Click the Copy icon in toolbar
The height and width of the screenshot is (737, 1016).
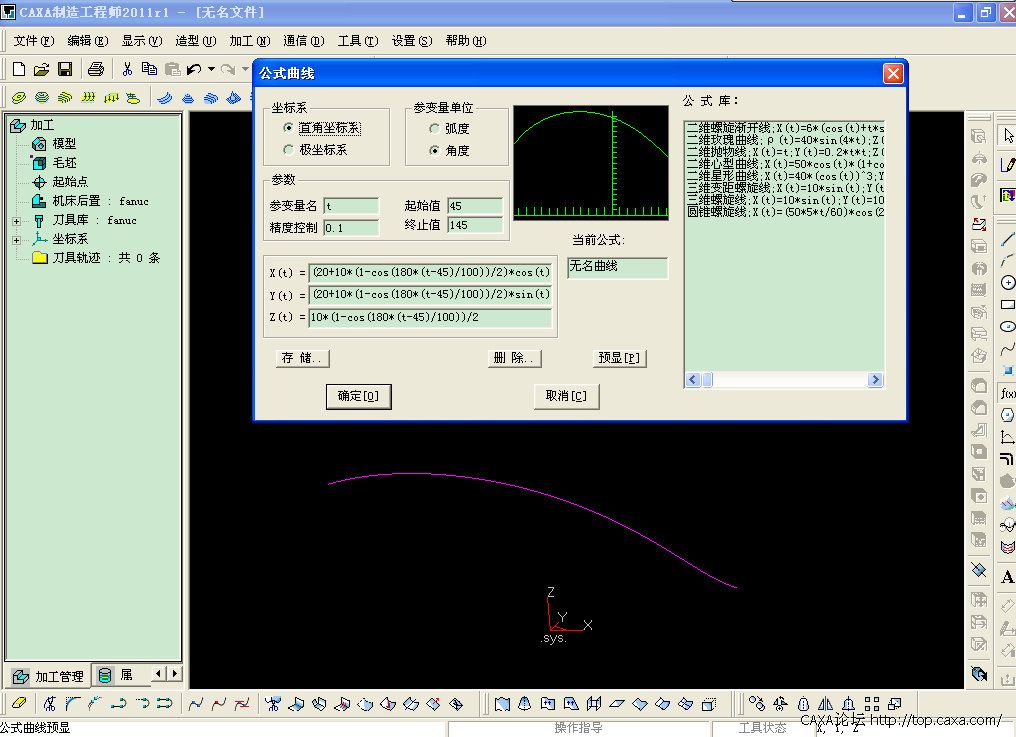149,69
